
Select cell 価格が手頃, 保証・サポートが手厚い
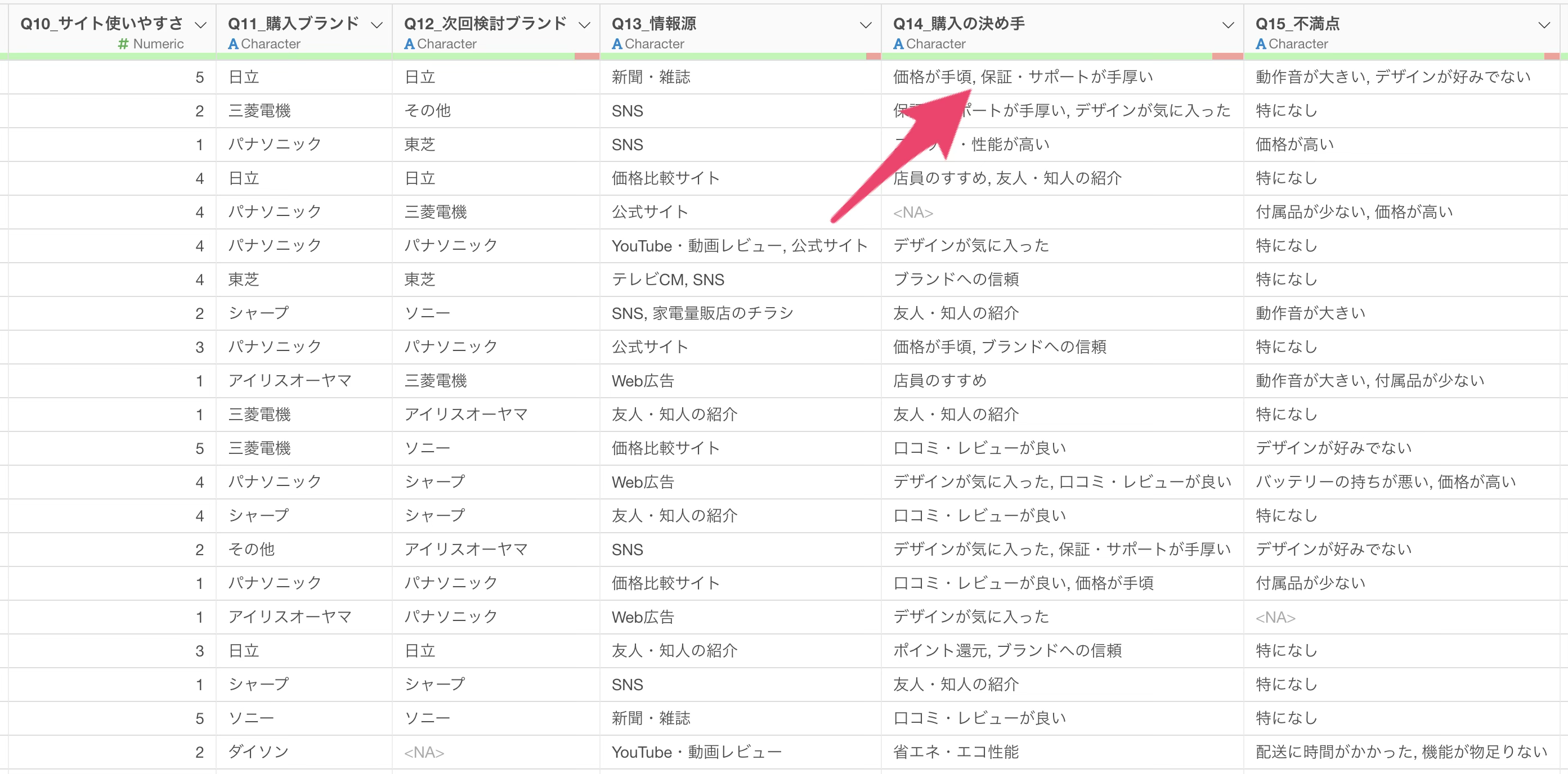pos(1062,77)
